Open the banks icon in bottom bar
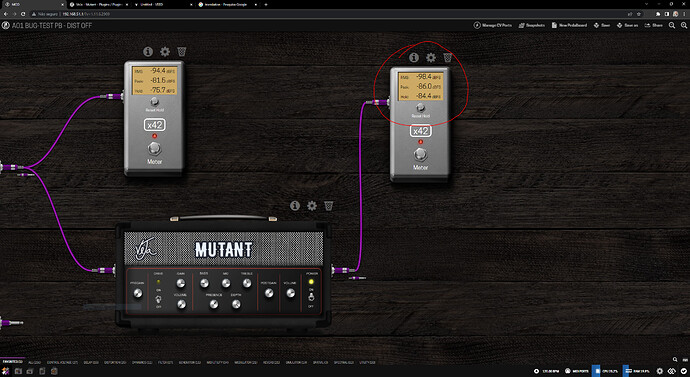Screen dimensions: 690x377 tap(30, 371)
